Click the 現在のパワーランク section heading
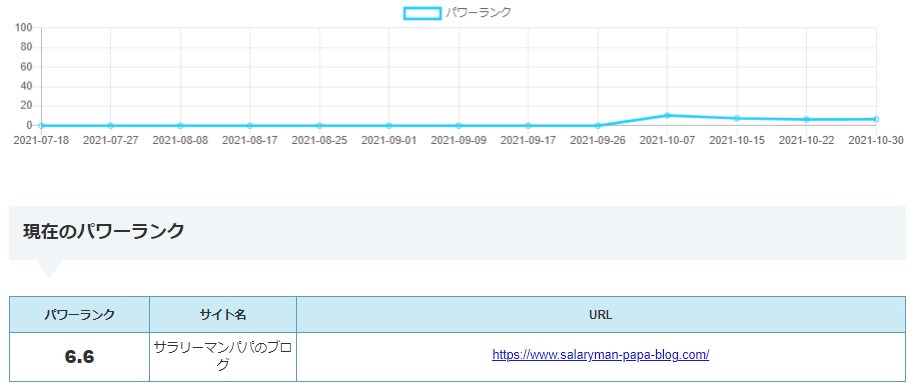Image resolution: width=912 pixels, height=389 pixels. click(x=104, y=231)
